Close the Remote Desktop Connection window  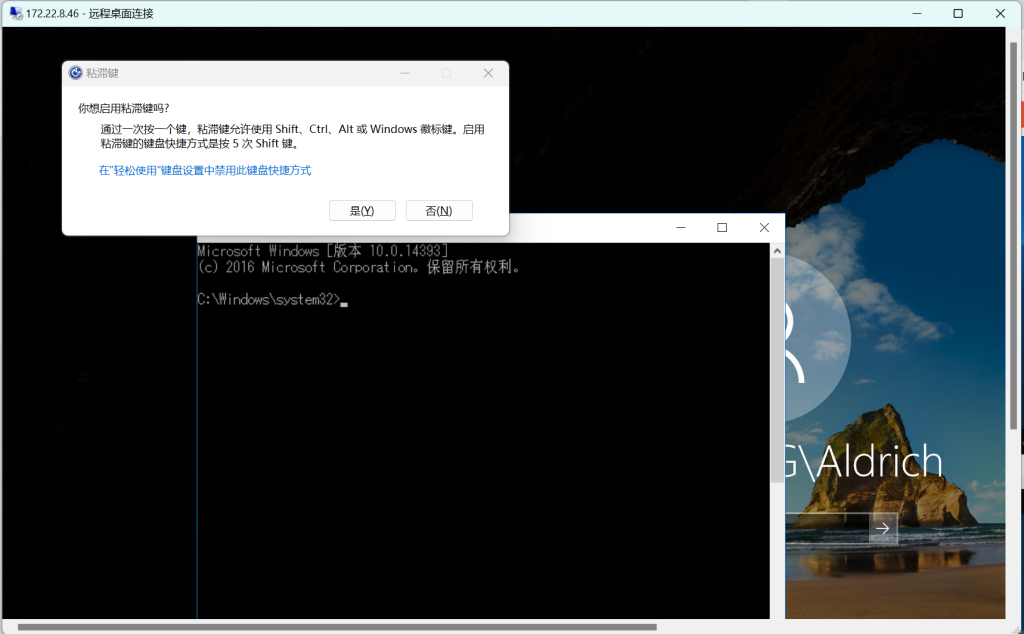pyautogui.click(x=1000, y=13)
